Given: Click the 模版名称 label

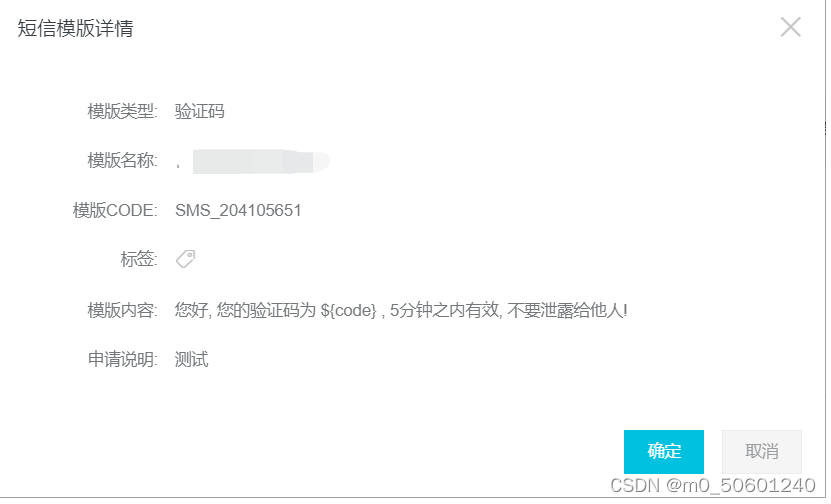Looking at the screenshot, I should (122, 161).
